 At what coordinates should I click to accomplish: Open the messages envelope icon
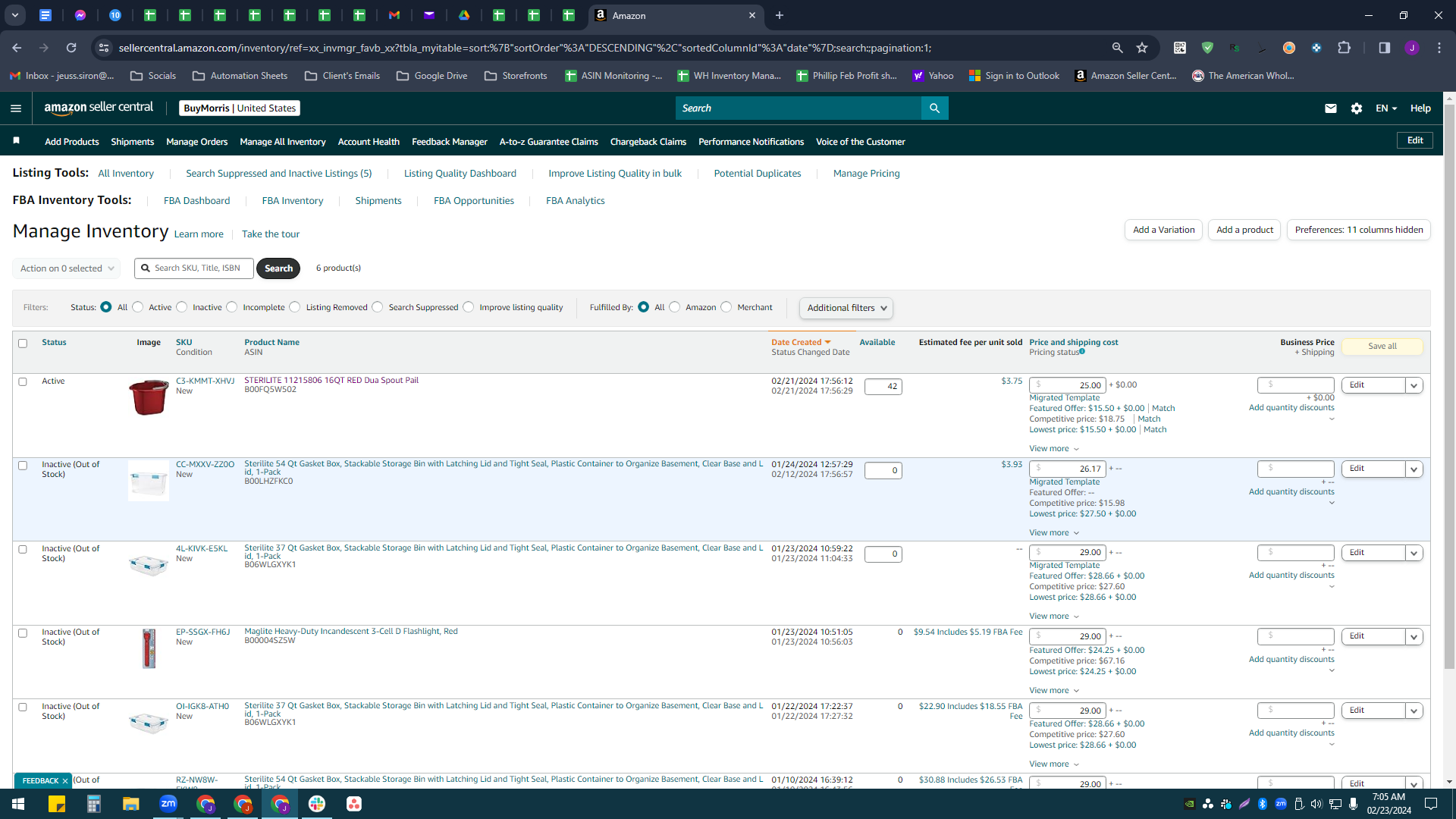point(1330,108)
